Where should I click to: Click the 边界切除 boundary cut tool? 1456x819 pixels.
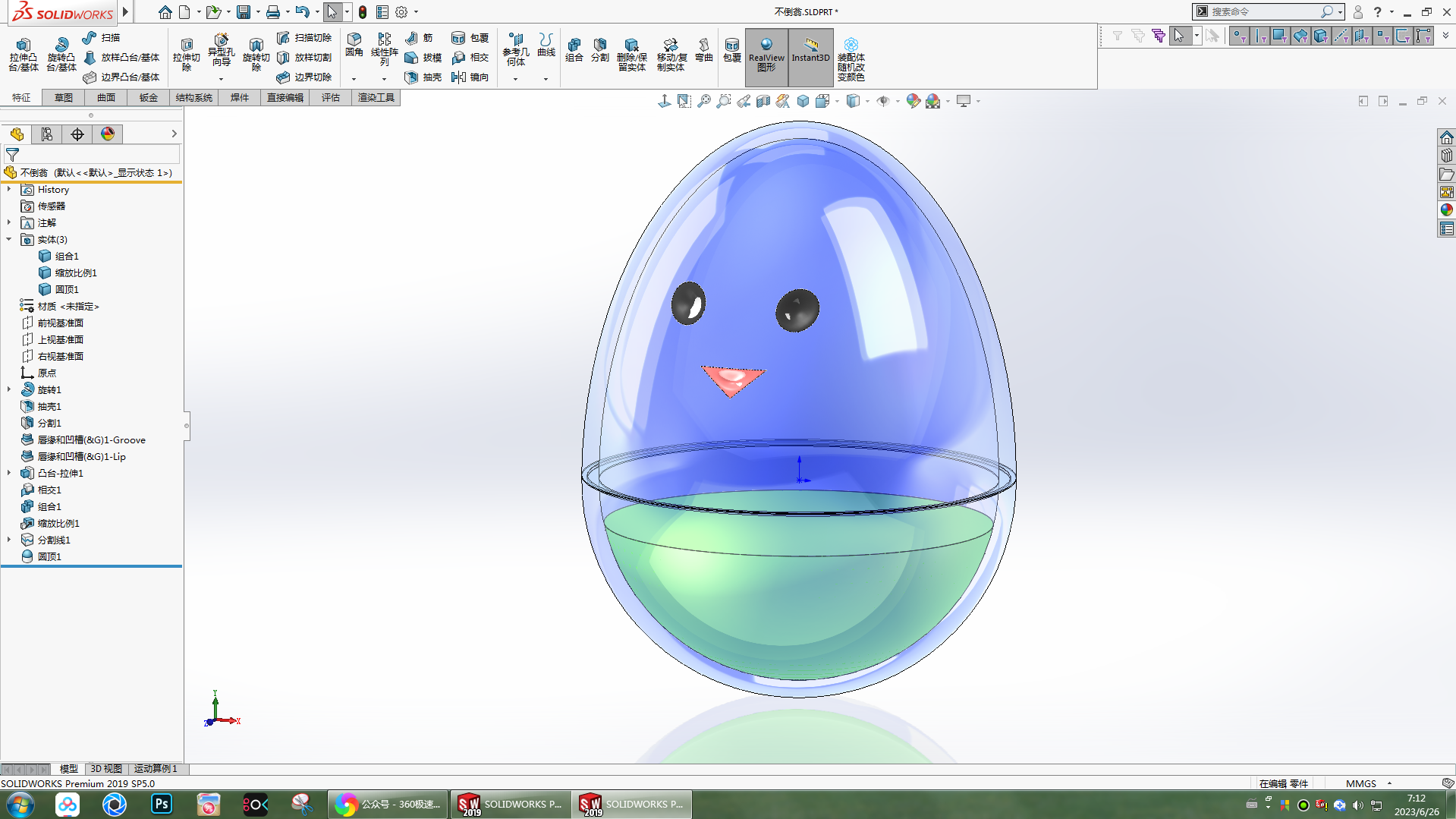coord(304,77)
